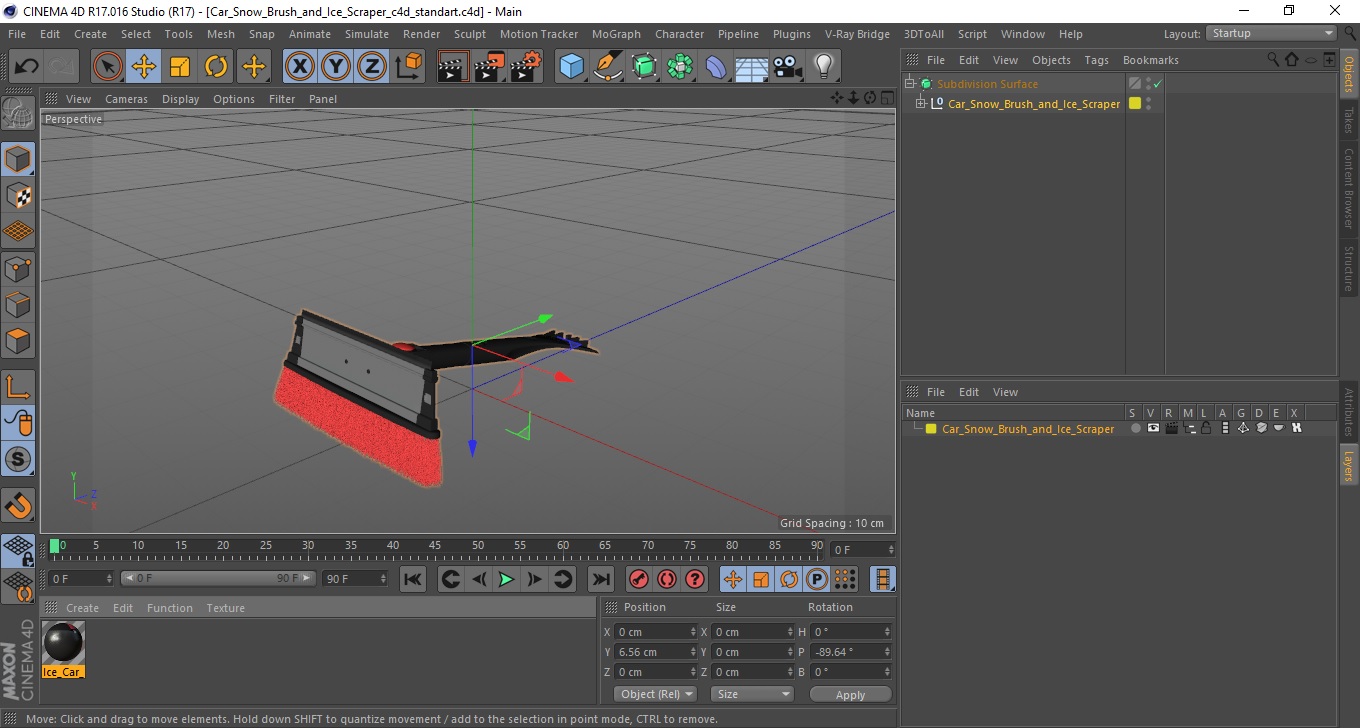Screen dimensions: 1360x728
Task: Go to end of animation
Action: click(600, 579)
